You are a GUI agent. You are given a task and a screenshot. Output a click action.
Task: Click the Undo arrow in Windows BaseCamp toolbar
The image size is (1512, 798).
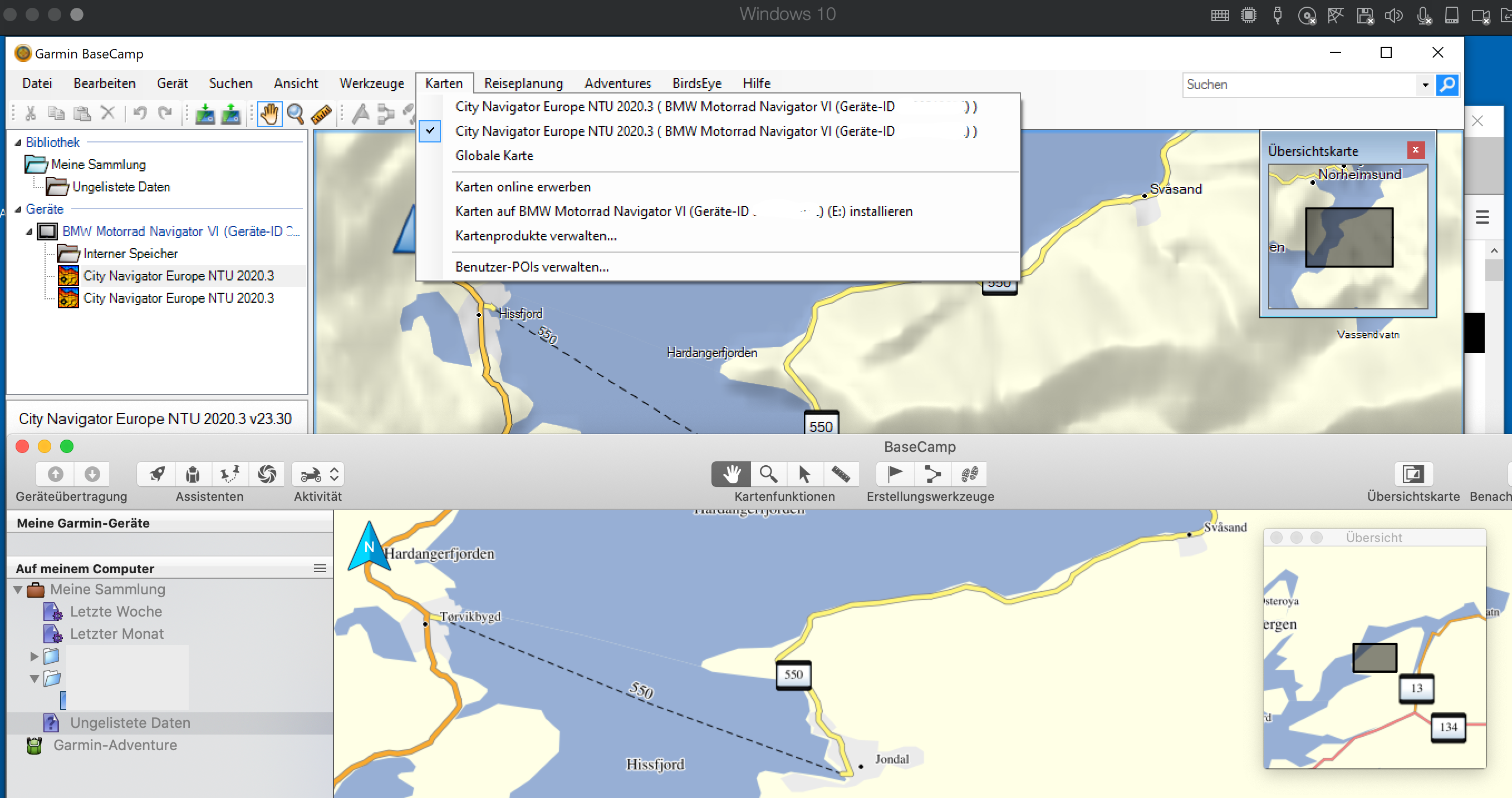click(140, 112)
